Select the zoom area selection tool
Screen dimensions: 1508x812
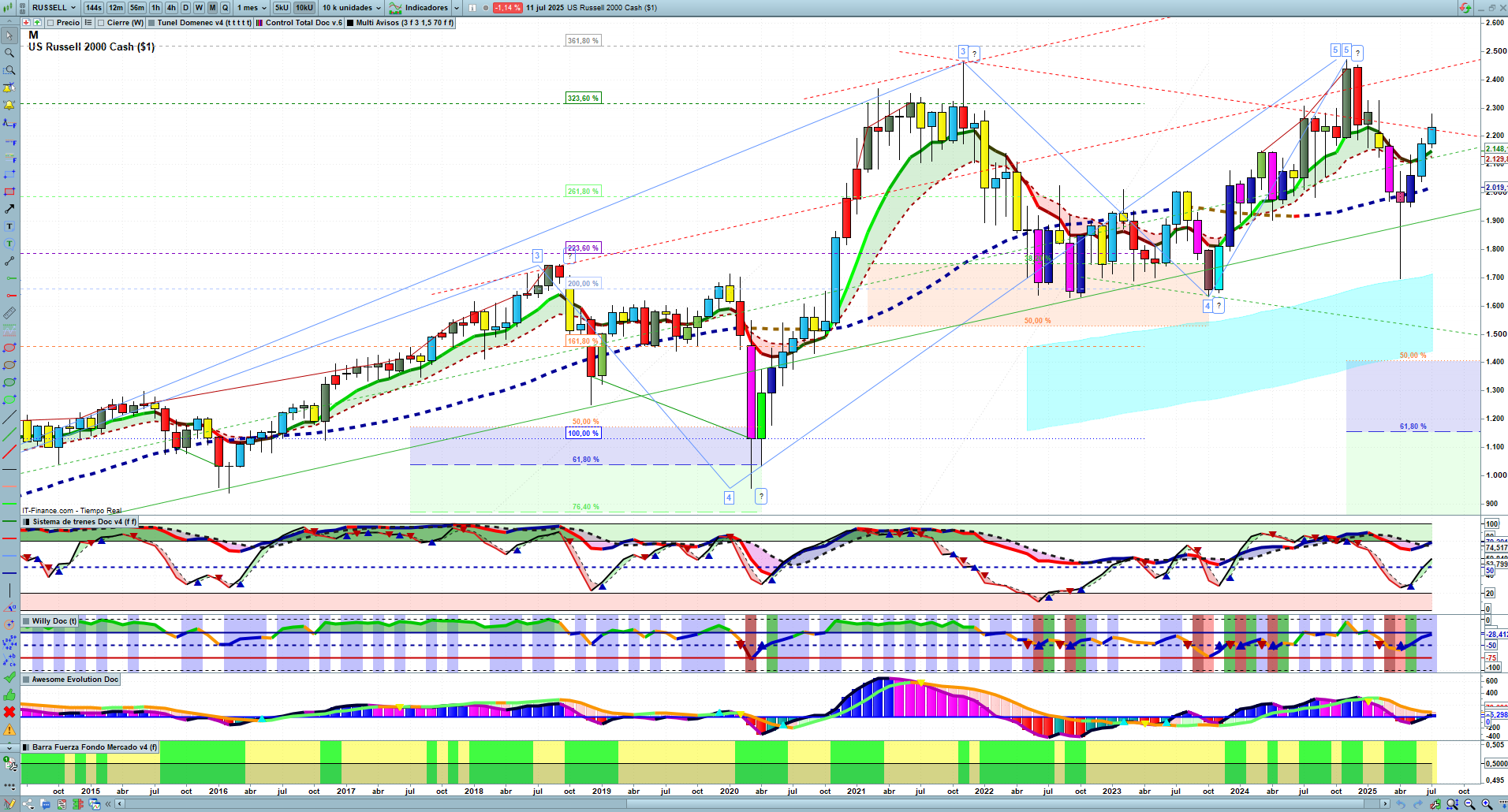9,70
